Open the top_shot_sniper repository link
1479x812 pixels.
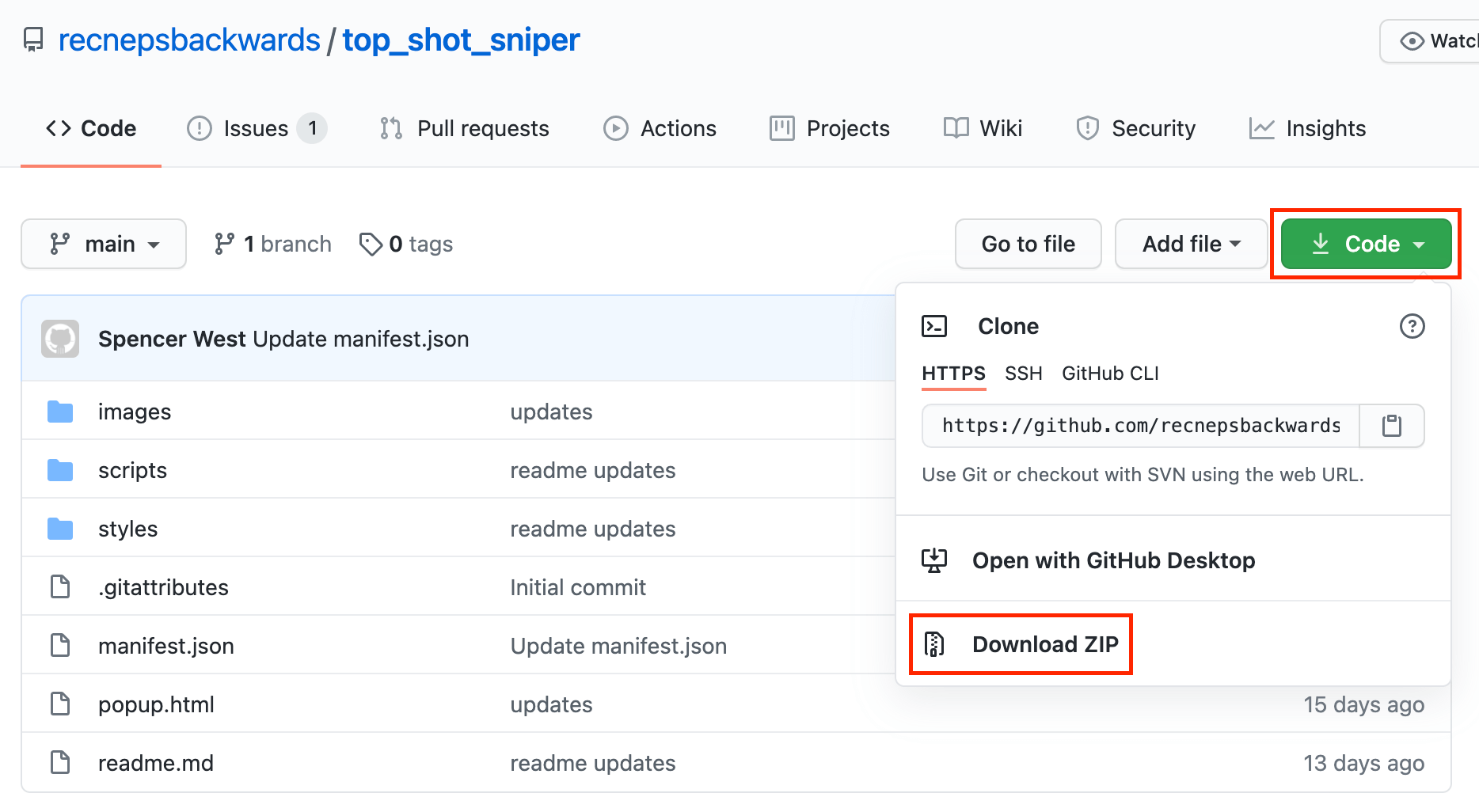(x=461, y=40)
